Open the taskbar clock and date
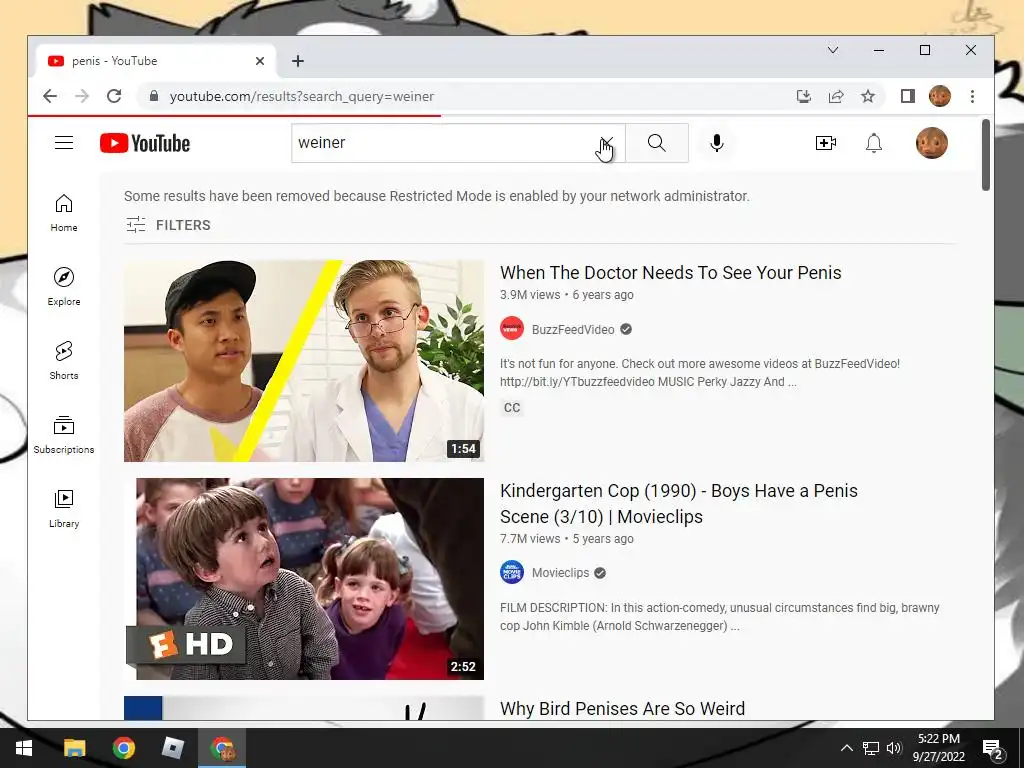 938,748
